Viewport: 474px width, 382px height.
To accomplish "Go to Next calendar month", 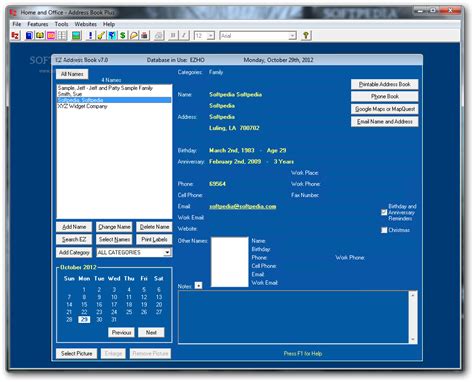I will (x=151, y=332).
